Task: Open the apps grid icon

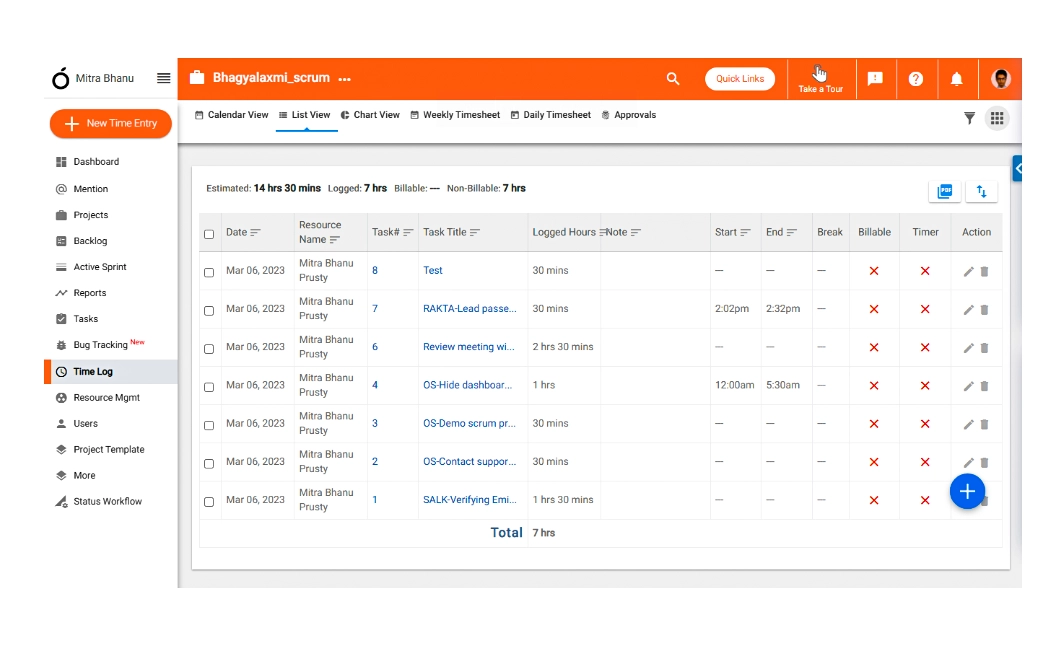Action: (996, 118)
